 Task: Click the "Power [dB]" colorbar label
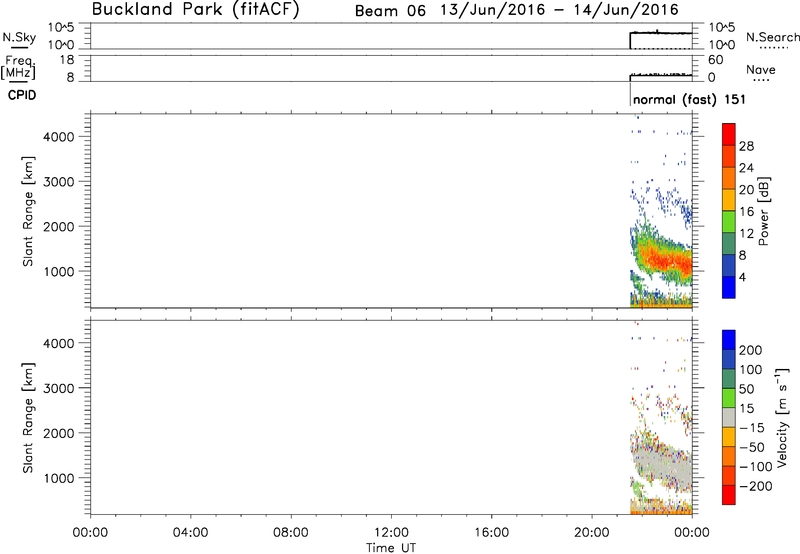point(764,211)
